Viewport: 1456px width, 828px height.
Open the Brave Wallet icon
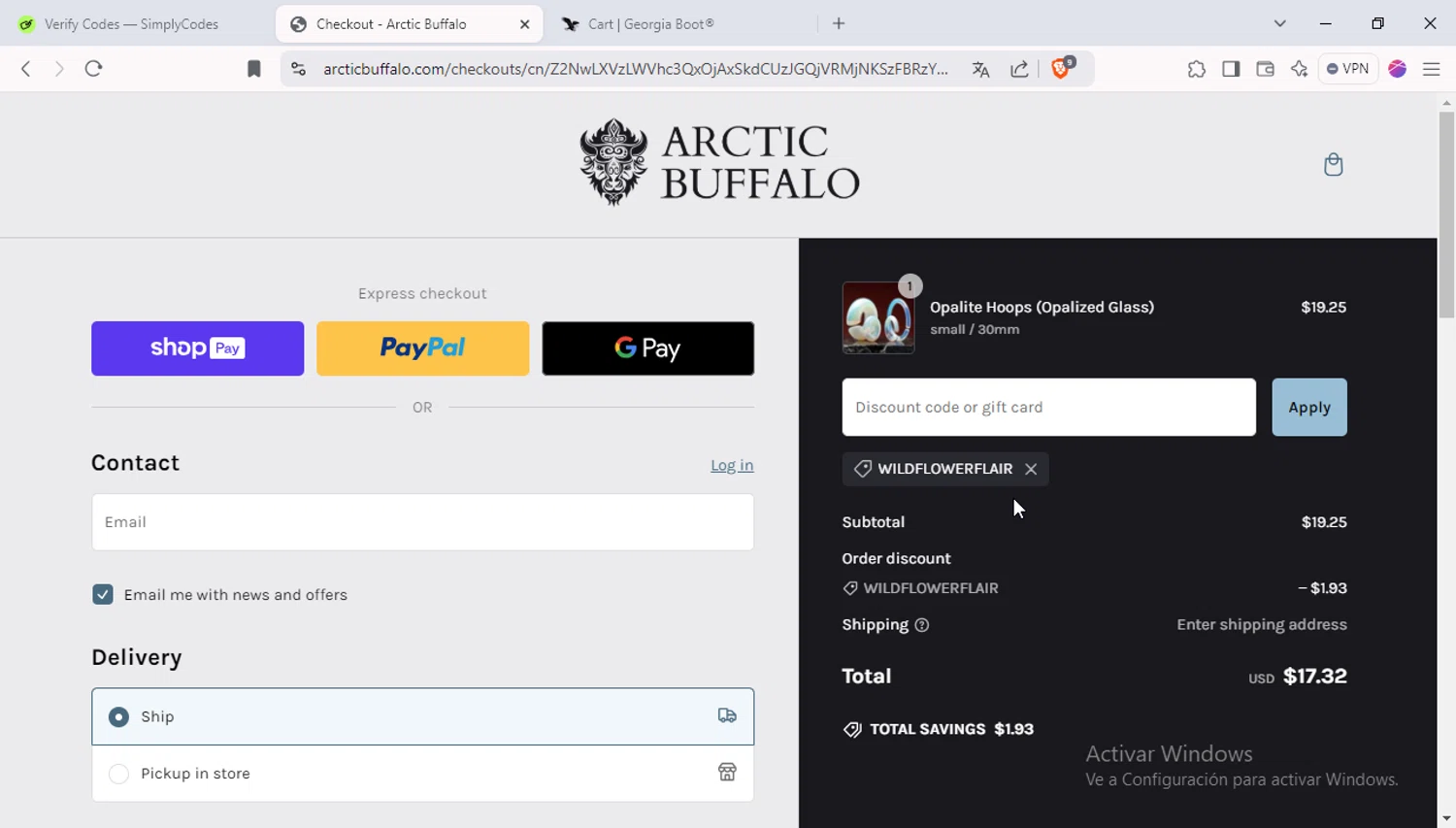(x=1265, y=69)
